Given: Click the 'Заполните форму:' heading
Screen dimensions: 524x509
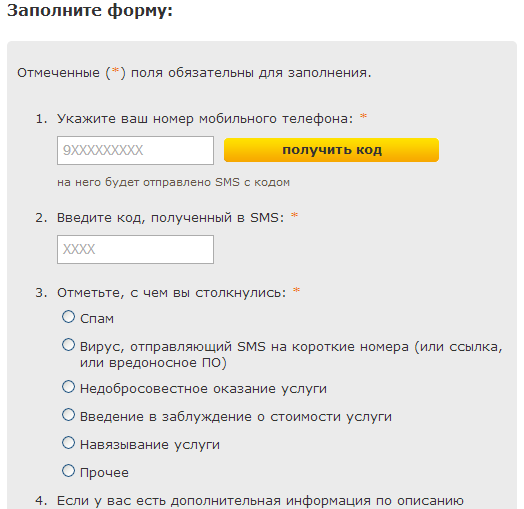Looking at the screenshot, I should [90, 11].
